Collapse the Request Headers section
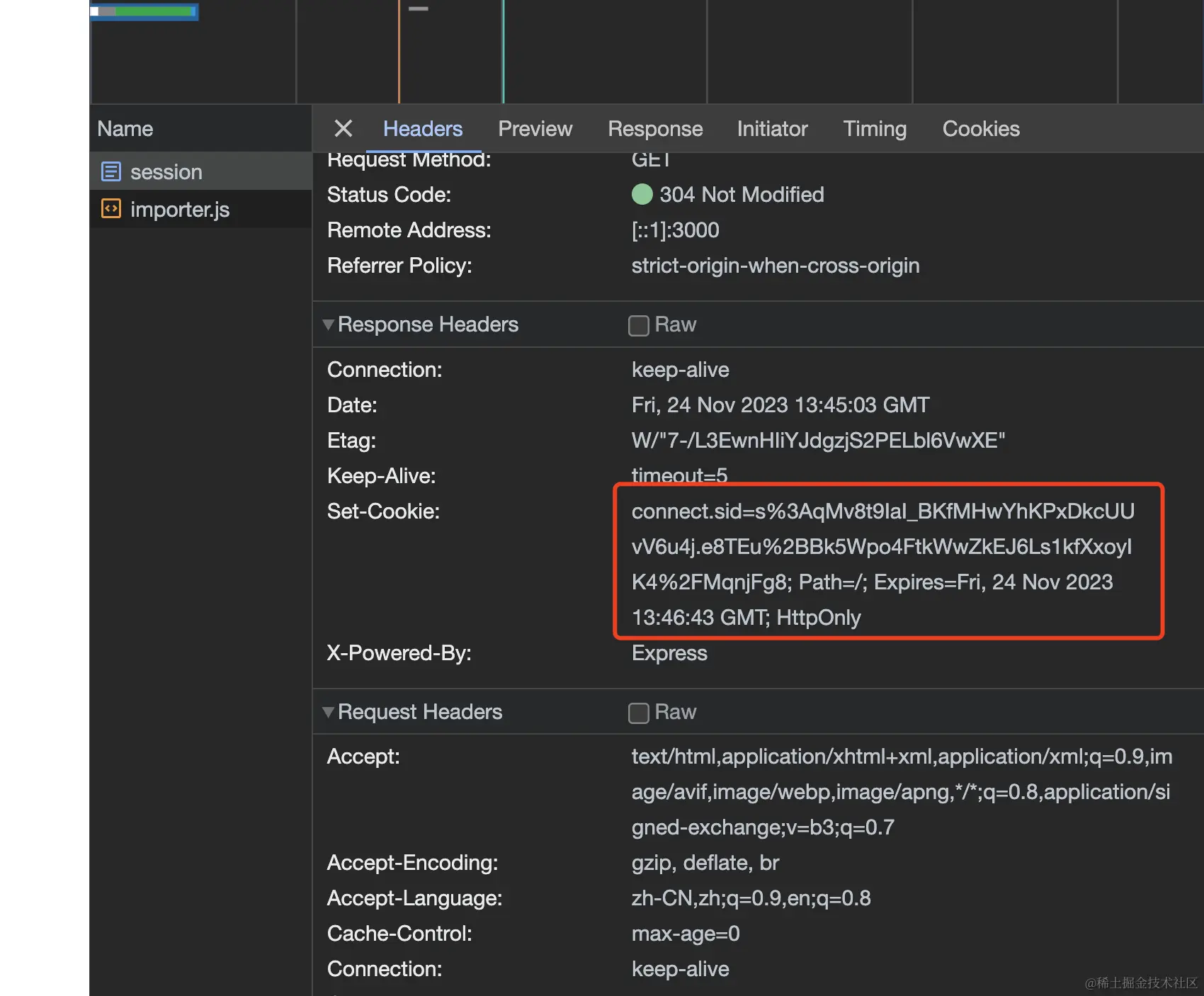This screenshot has height=996, width=1204. pos(328,712)
